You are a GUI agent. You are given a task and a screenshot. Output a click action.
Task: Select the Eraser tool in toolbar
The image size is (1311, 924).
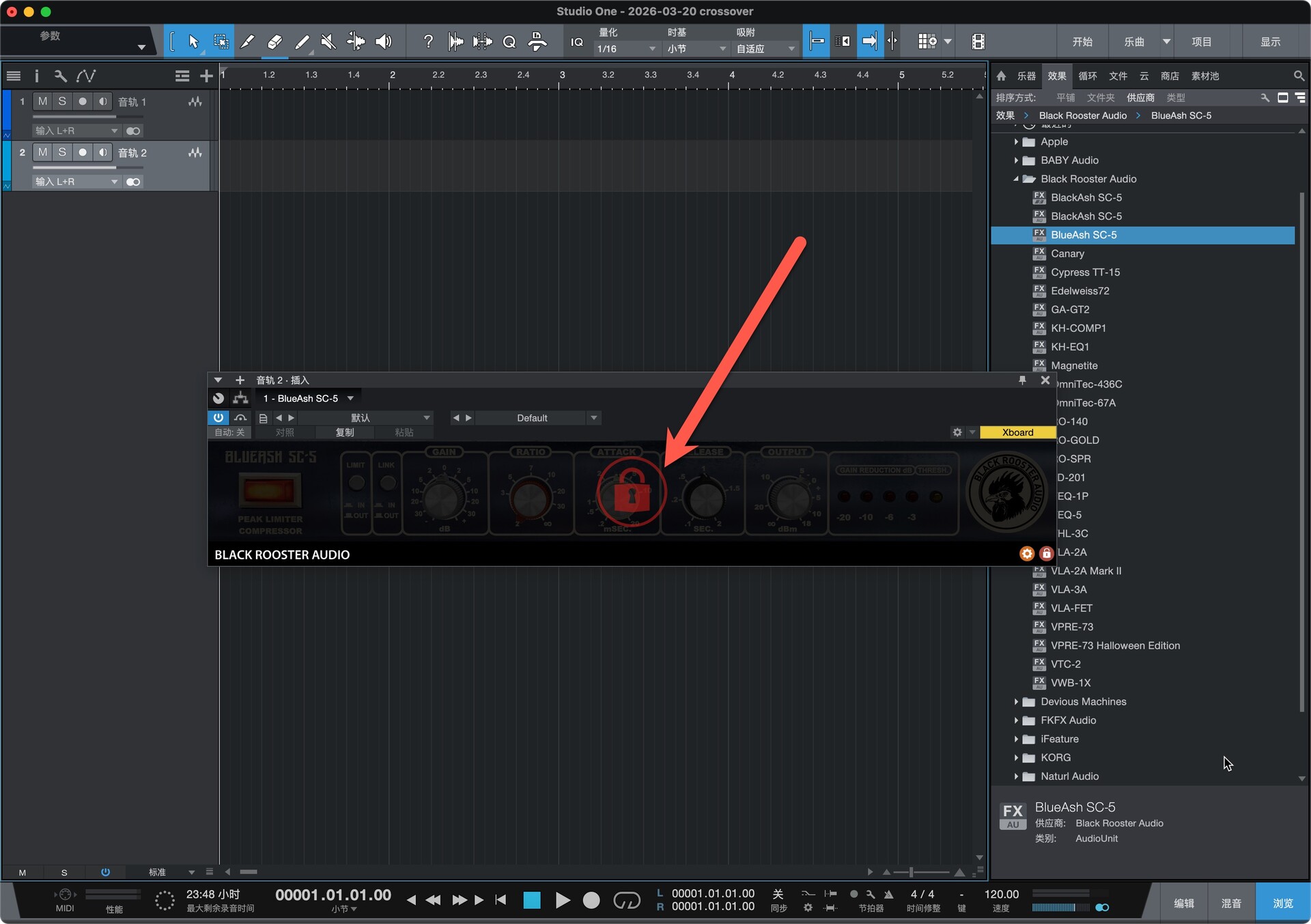point(274,42)
